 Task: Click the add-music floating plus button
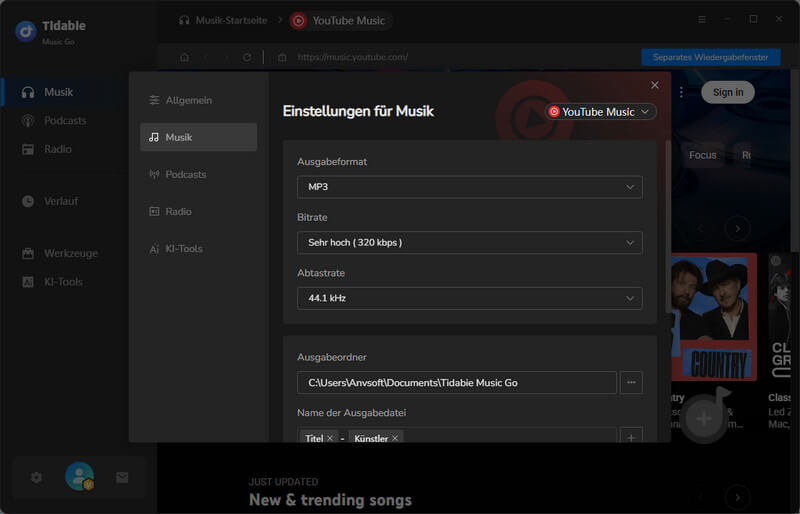pyautogui.click(x=704, y=419)
